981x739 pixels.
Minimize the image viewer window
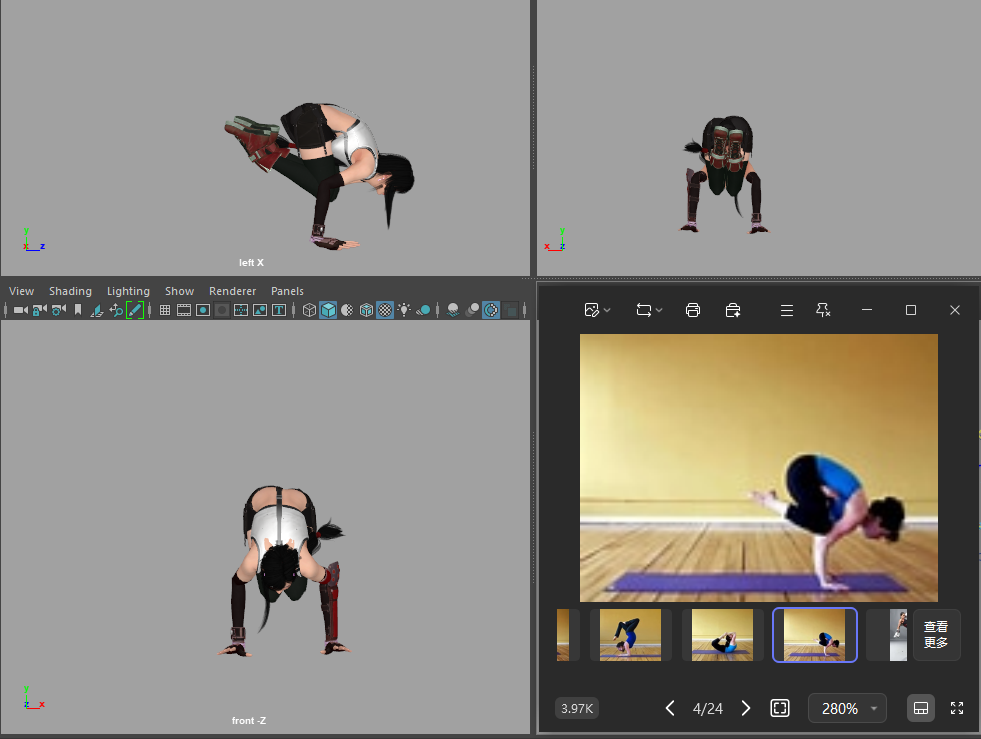(x=867, y=310)
